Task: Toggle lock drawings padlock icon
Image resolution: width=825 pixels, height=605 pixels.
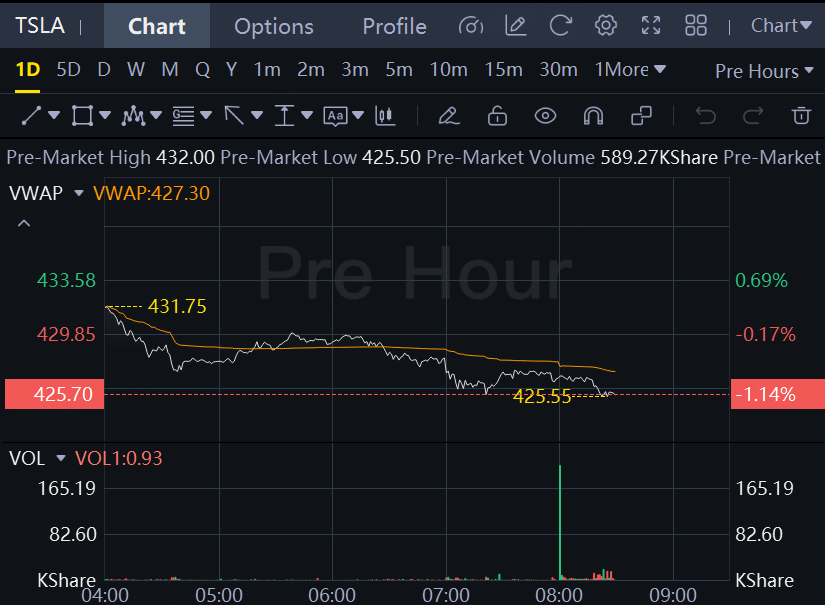Action: [x=497, y=116]
